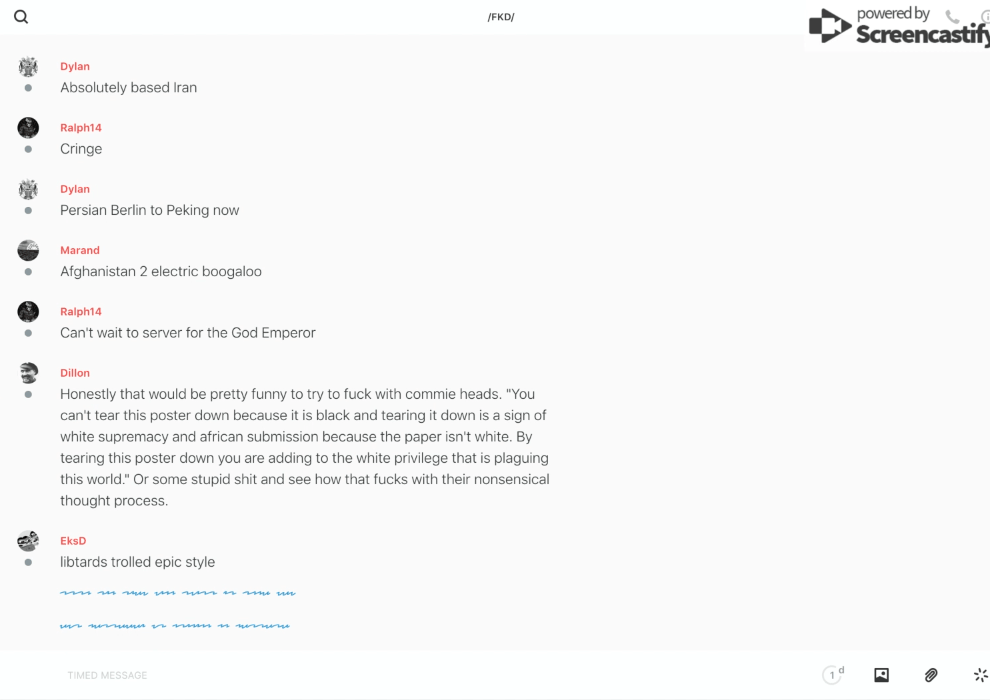The width and height of the screenshot is (990, 700).
Task: Attach a file with paperclip icon
Action: (x=931, y=675)
